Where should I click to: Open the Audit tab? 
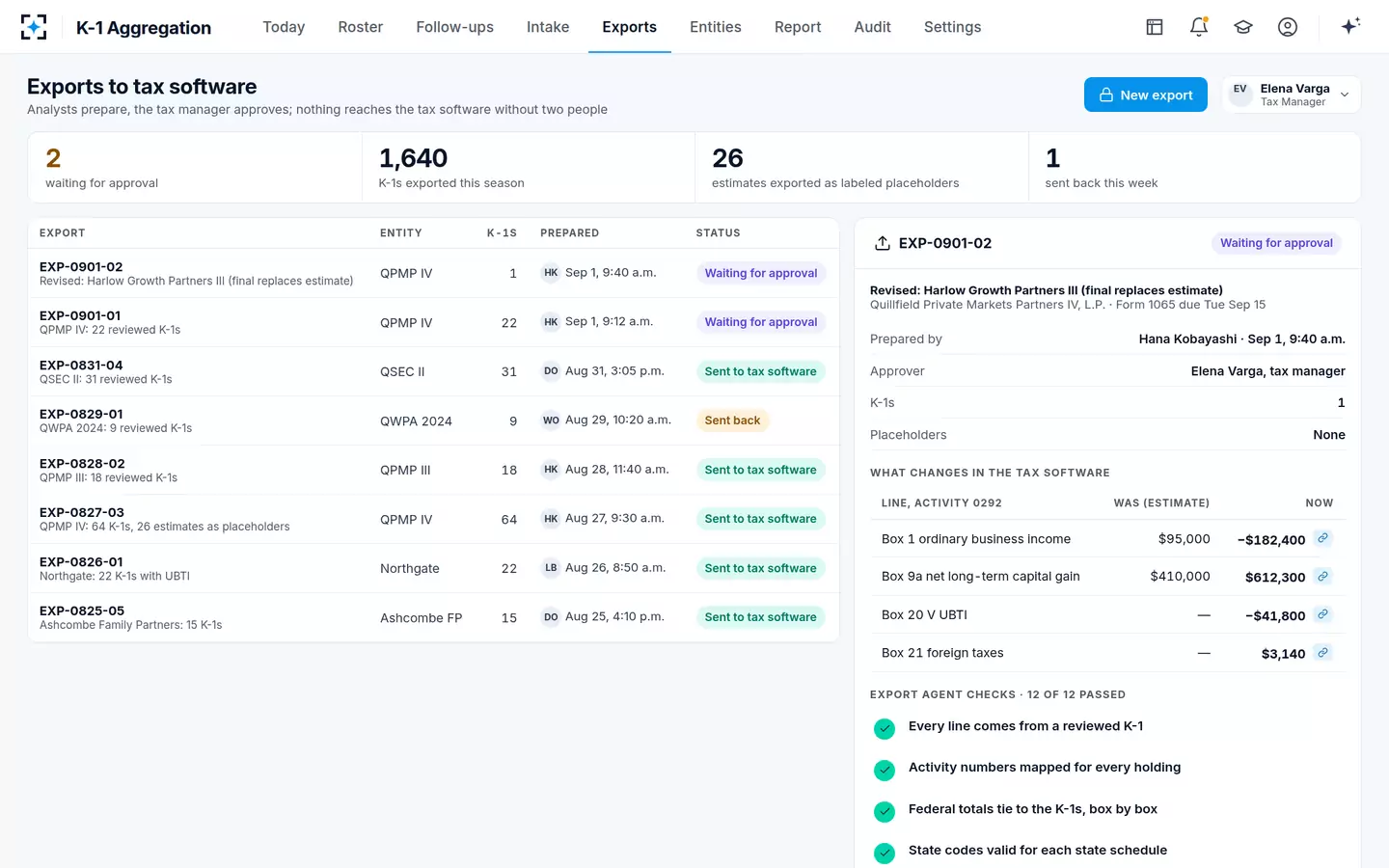click(x=872, y=27)
